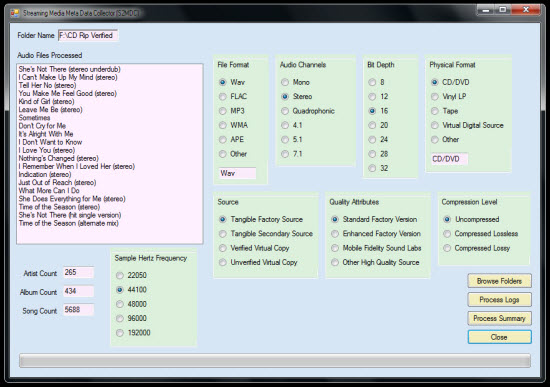This screenshot has width=550, height=387.
Task: Click the File Format Wav text box
Action: [237, 173]
